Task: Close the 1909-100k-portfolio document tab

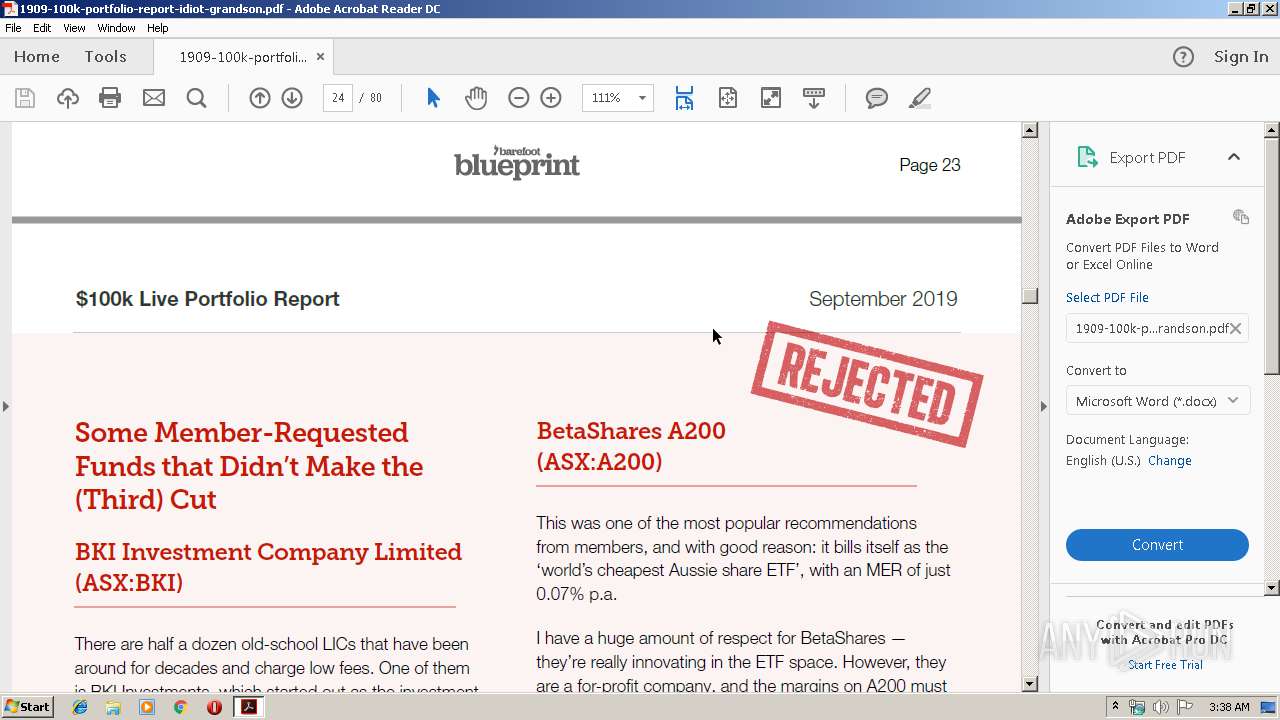Action: 320,57
